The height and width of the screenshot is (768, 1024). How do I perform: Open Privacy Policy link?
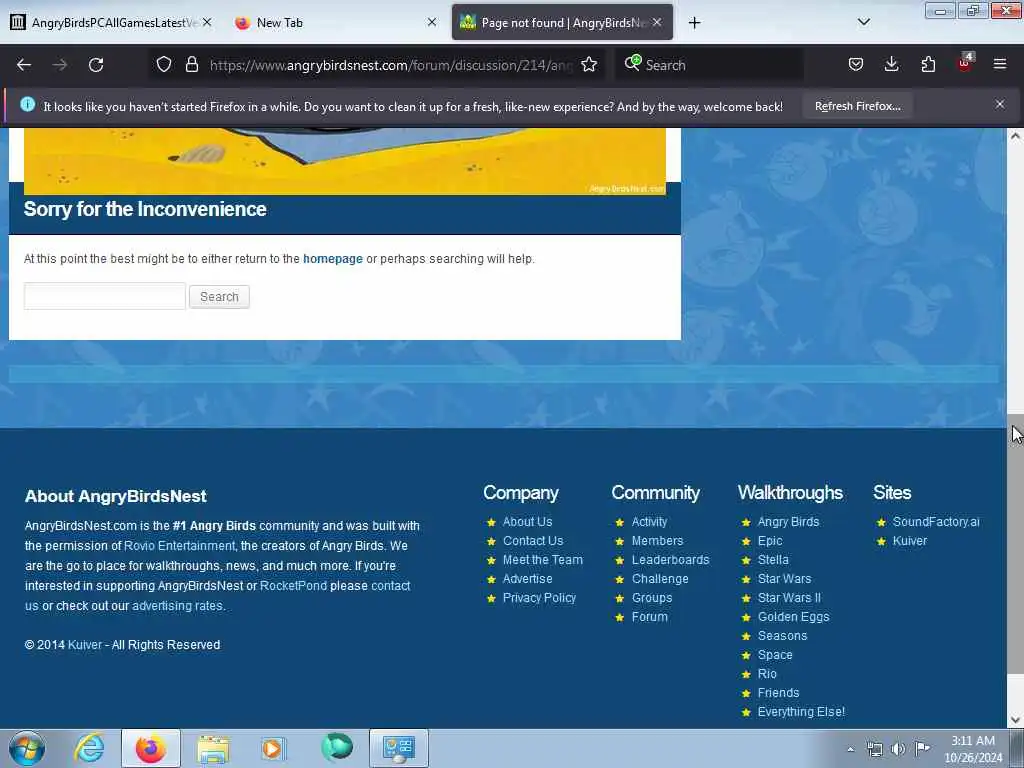[x=539, y=598]
